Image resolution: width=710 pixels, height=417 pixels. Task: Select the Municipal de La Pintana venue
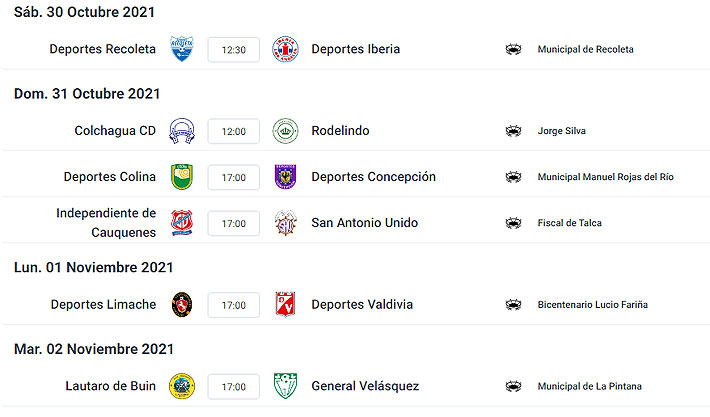click(x=589, y=386)
